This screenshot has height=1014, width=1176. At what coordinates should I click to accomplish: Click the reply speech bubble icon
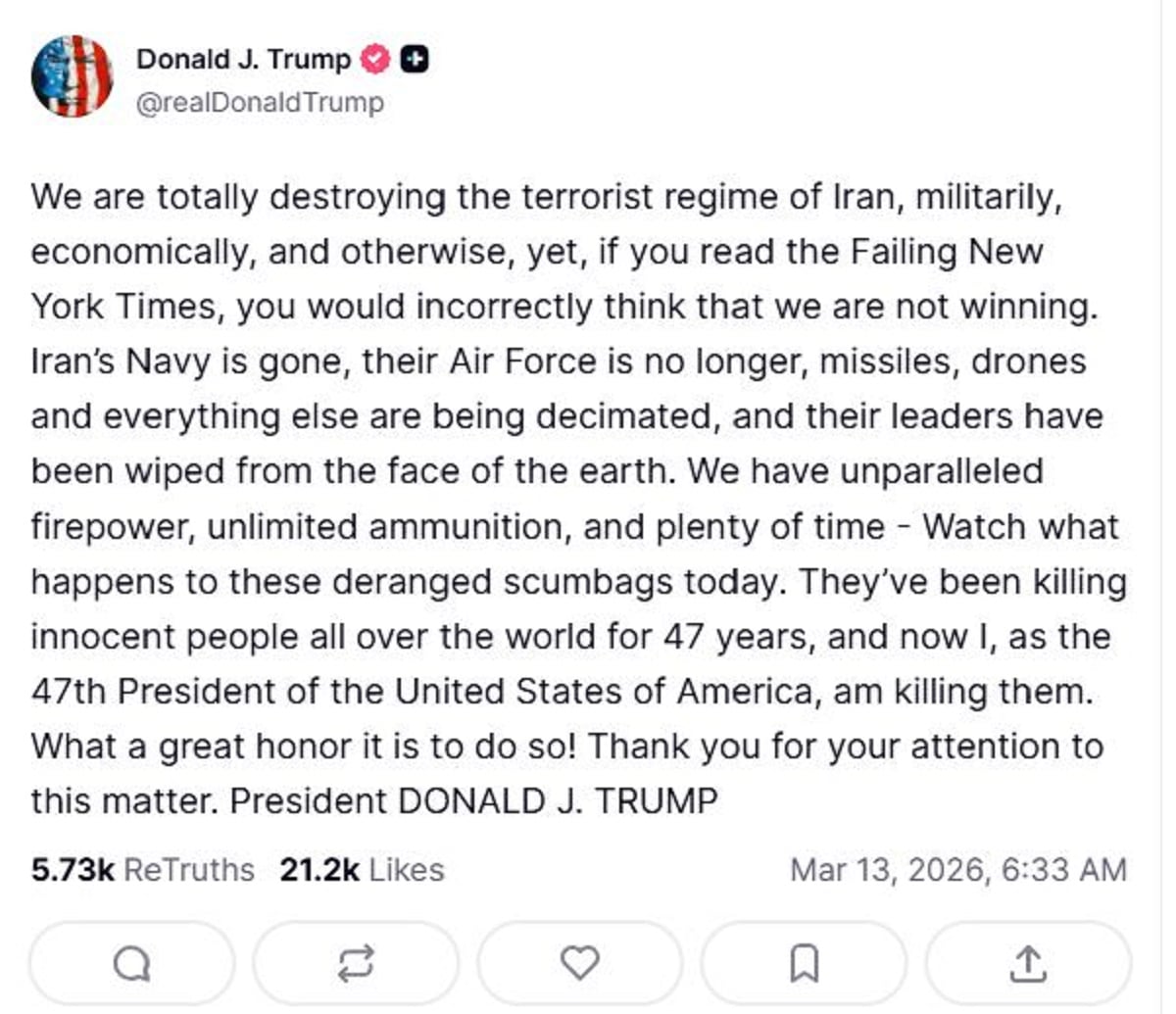click(131, 964)
